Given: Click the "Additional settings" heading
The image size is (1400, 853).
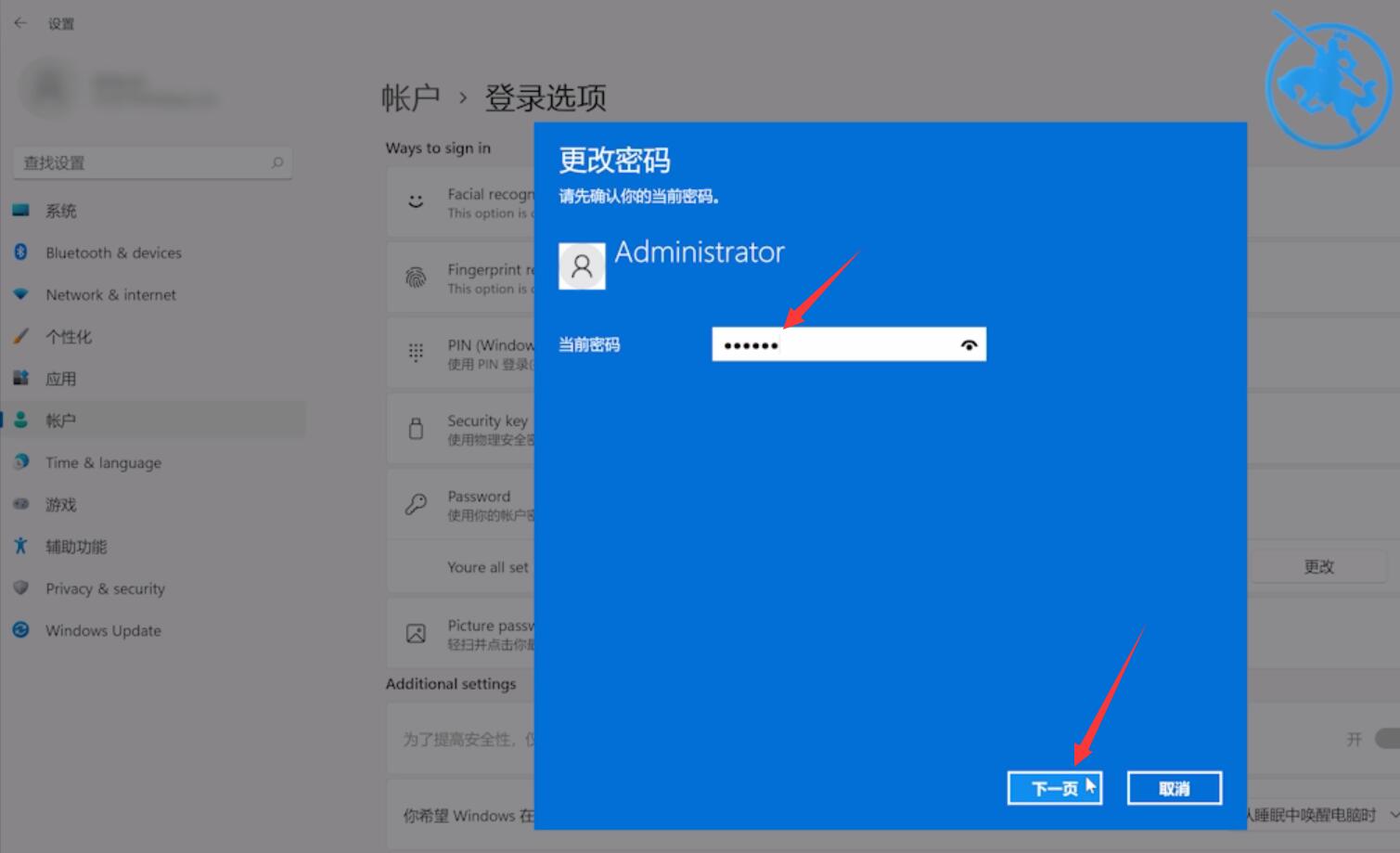Looking at the screenshot, I should coord(451,684).
